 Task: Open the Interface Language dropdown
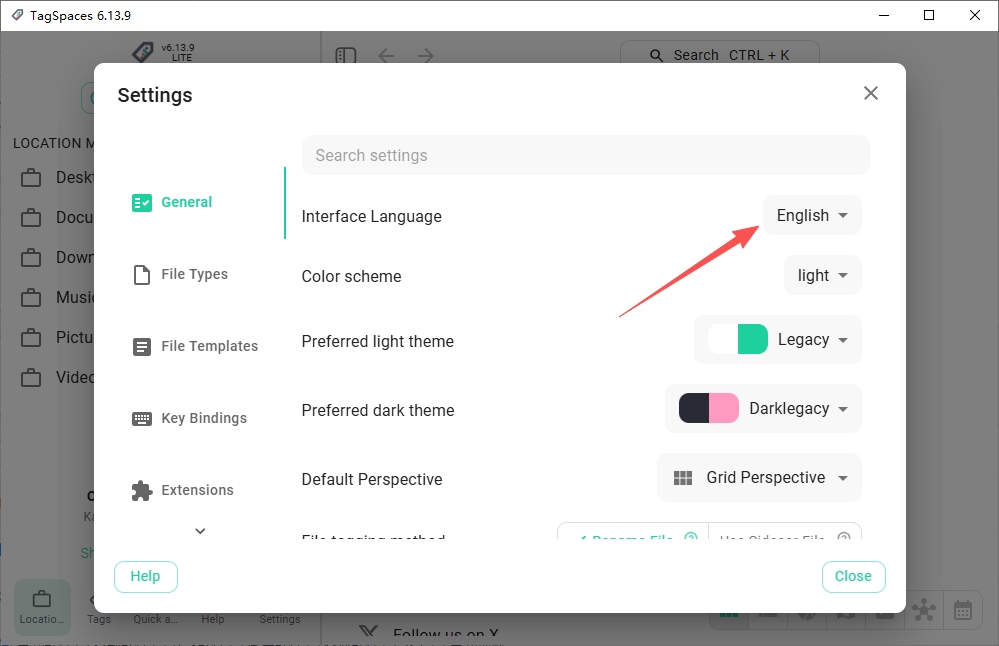(x=812, y=215)
